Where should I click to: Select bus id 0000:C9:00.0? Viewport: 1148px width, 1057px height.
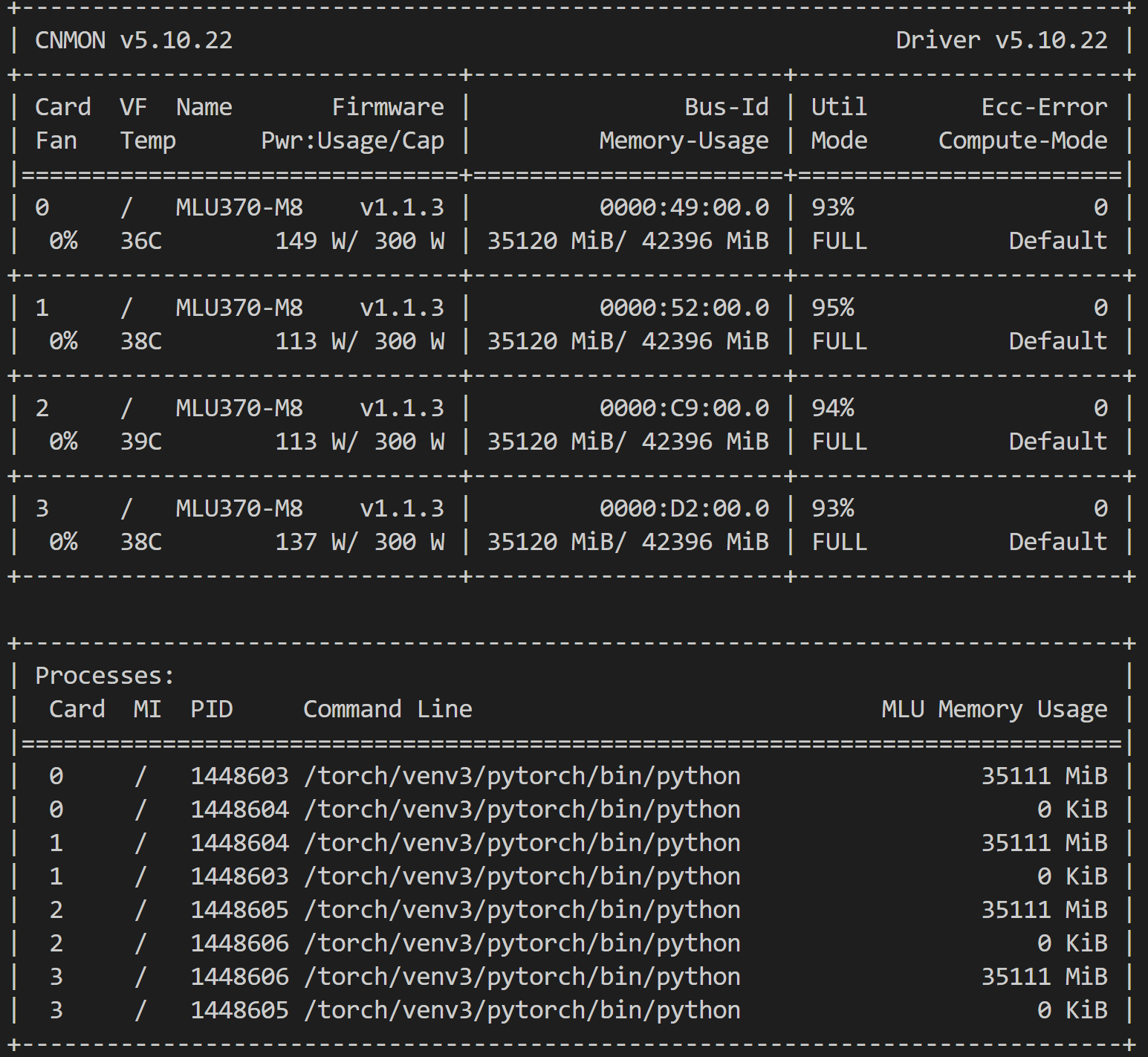tap(684, 408)
